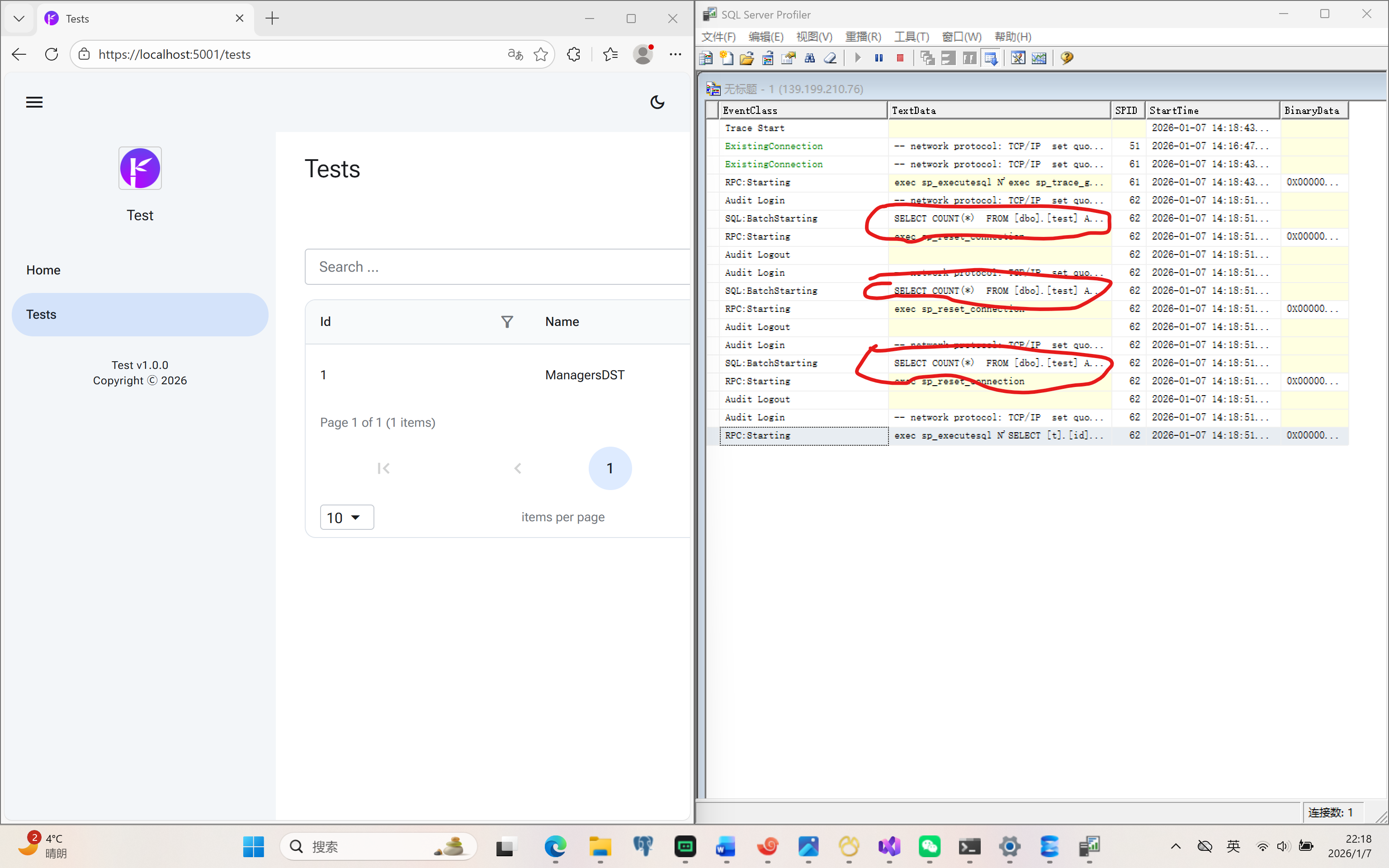Viewport: 1389px width, 868px height.
Task: Toggle Auto Scroll window icon in Profiler
Action: pos(991,58)
